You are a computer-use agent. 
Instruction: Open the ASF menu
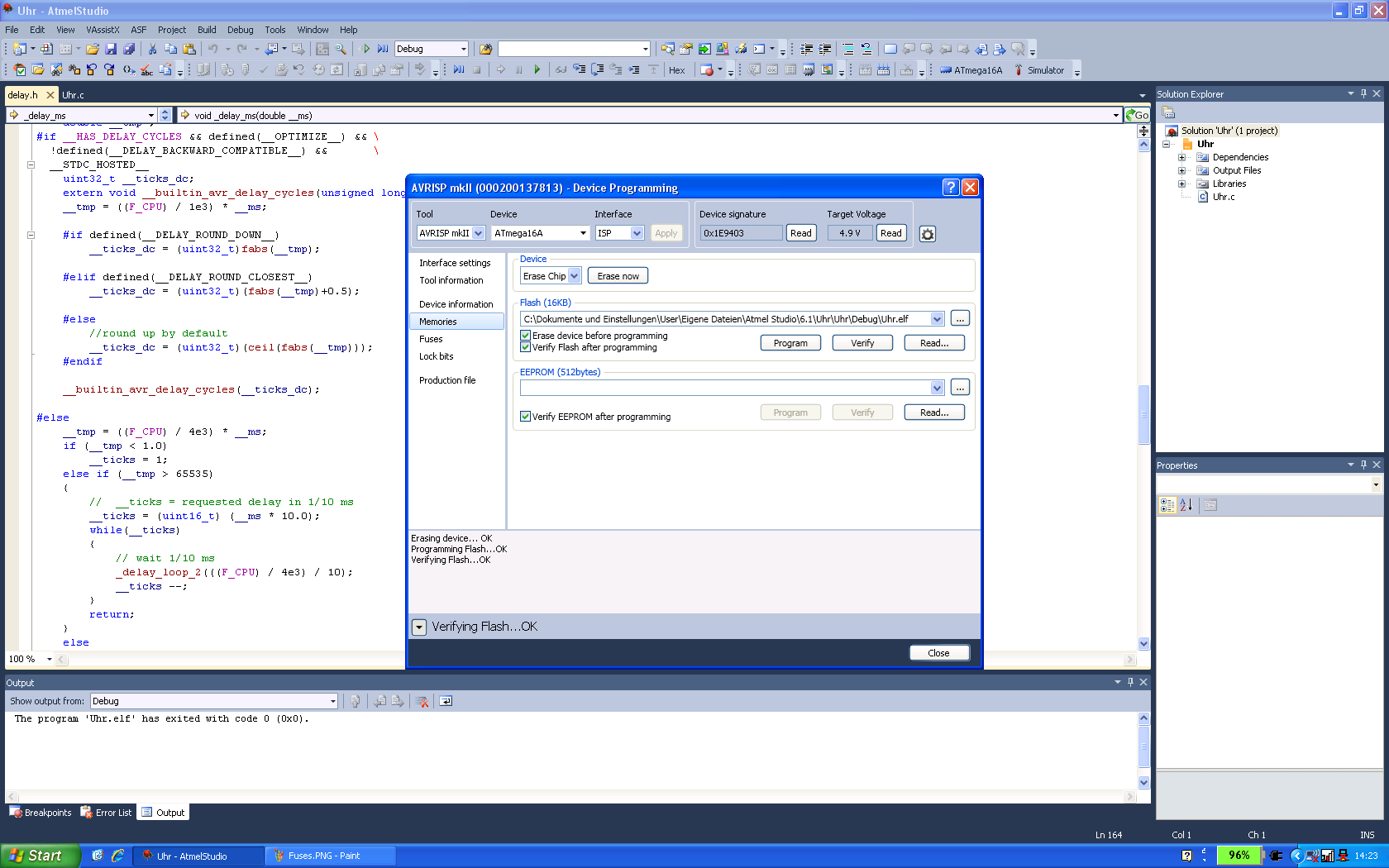(139, 30)
